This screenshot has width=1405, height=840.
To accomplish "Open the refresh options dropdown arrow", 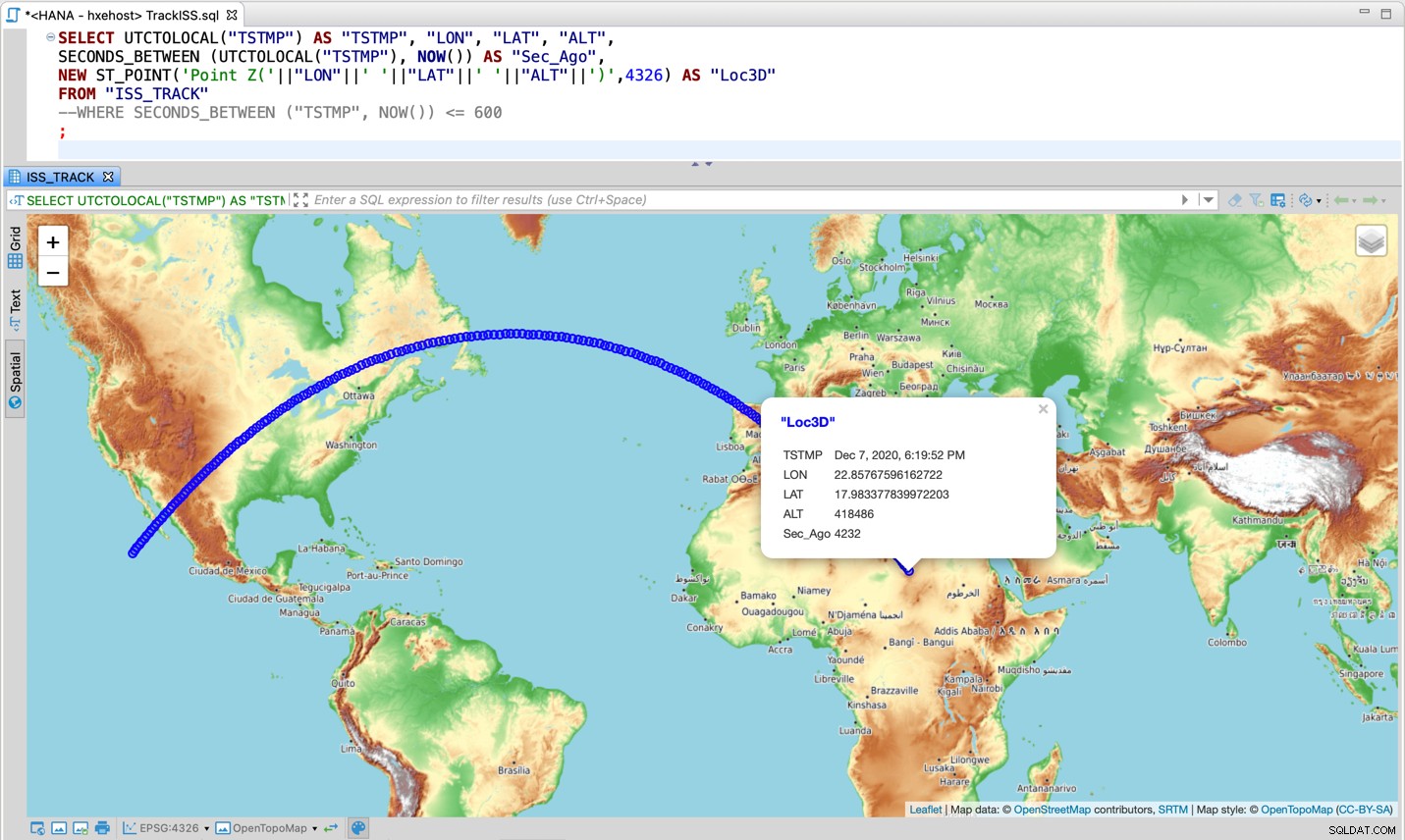I will tap(1319, 201).
